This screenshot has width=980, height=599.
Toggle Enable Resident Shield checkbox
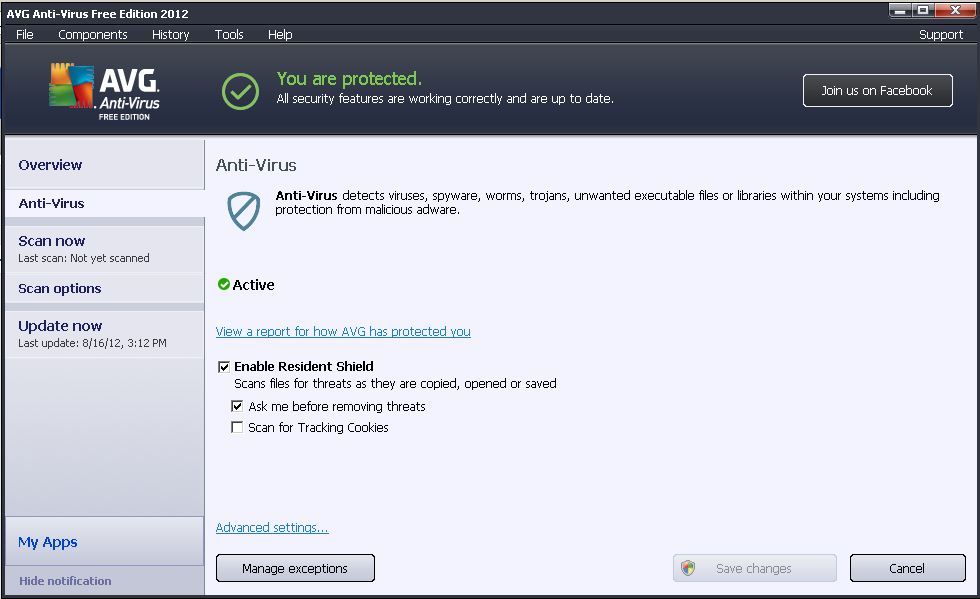[x=224, y=366]
